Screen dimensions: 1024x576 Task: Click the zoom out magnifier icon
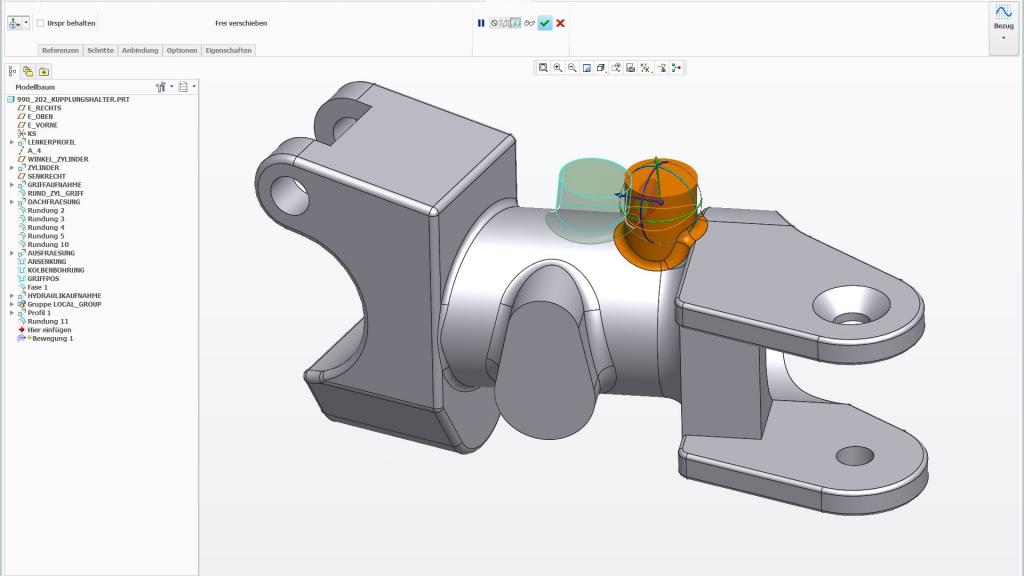pos(572,68)
